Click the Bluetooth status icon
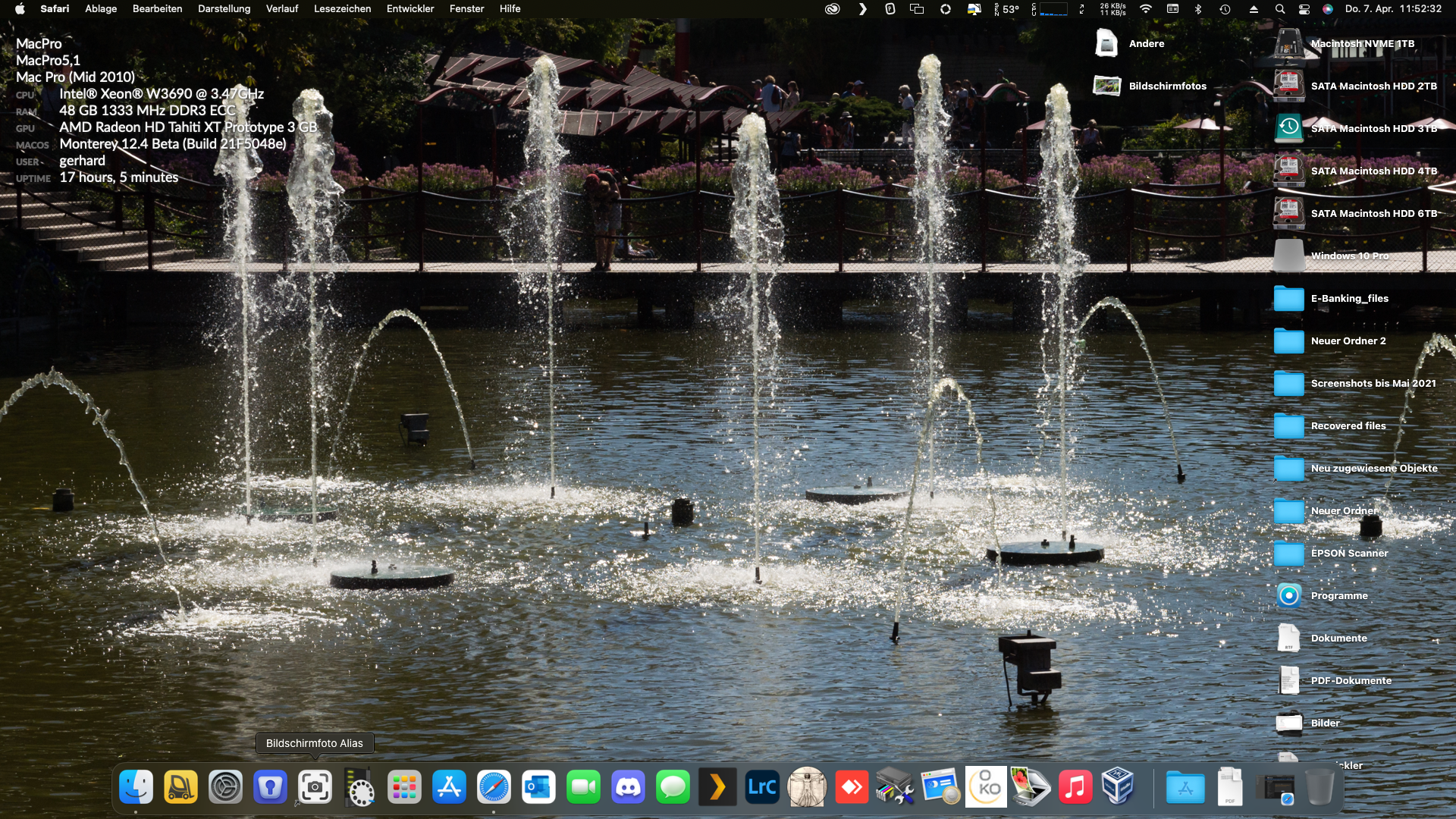 coord(1198,9)
